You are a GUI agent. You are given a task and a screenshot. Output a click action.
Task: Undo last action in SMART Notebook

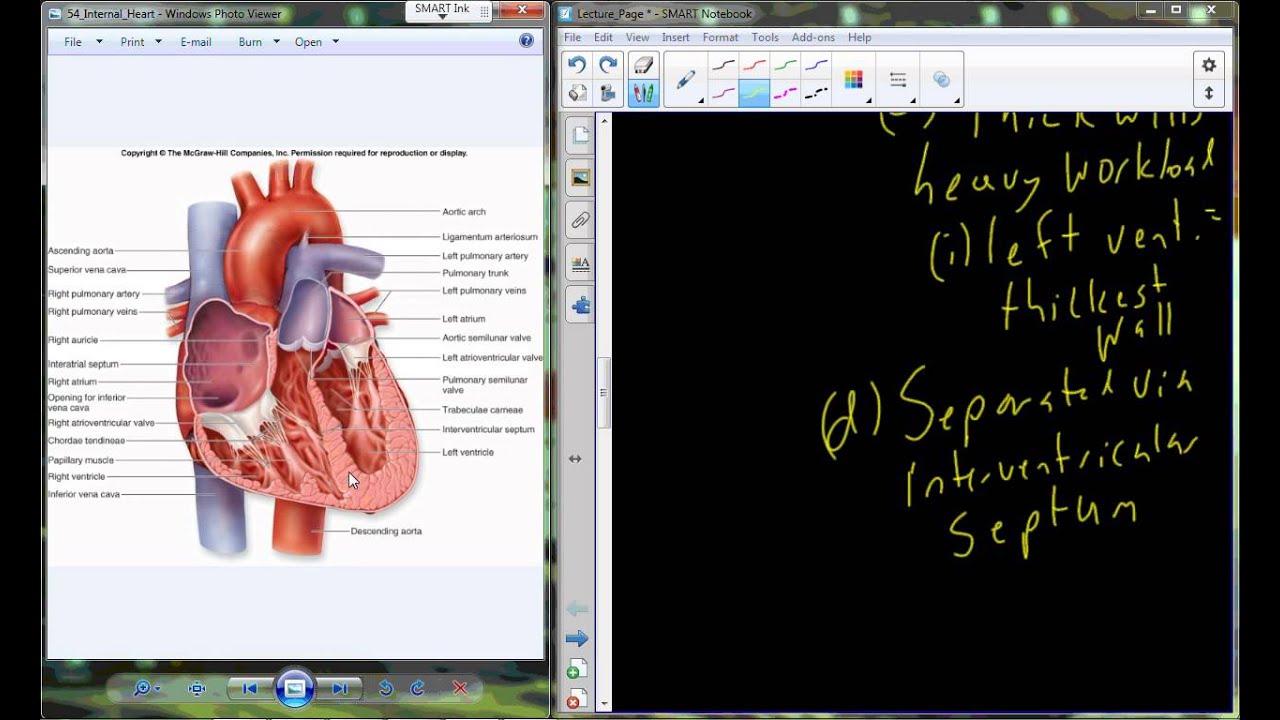[577, 65]
